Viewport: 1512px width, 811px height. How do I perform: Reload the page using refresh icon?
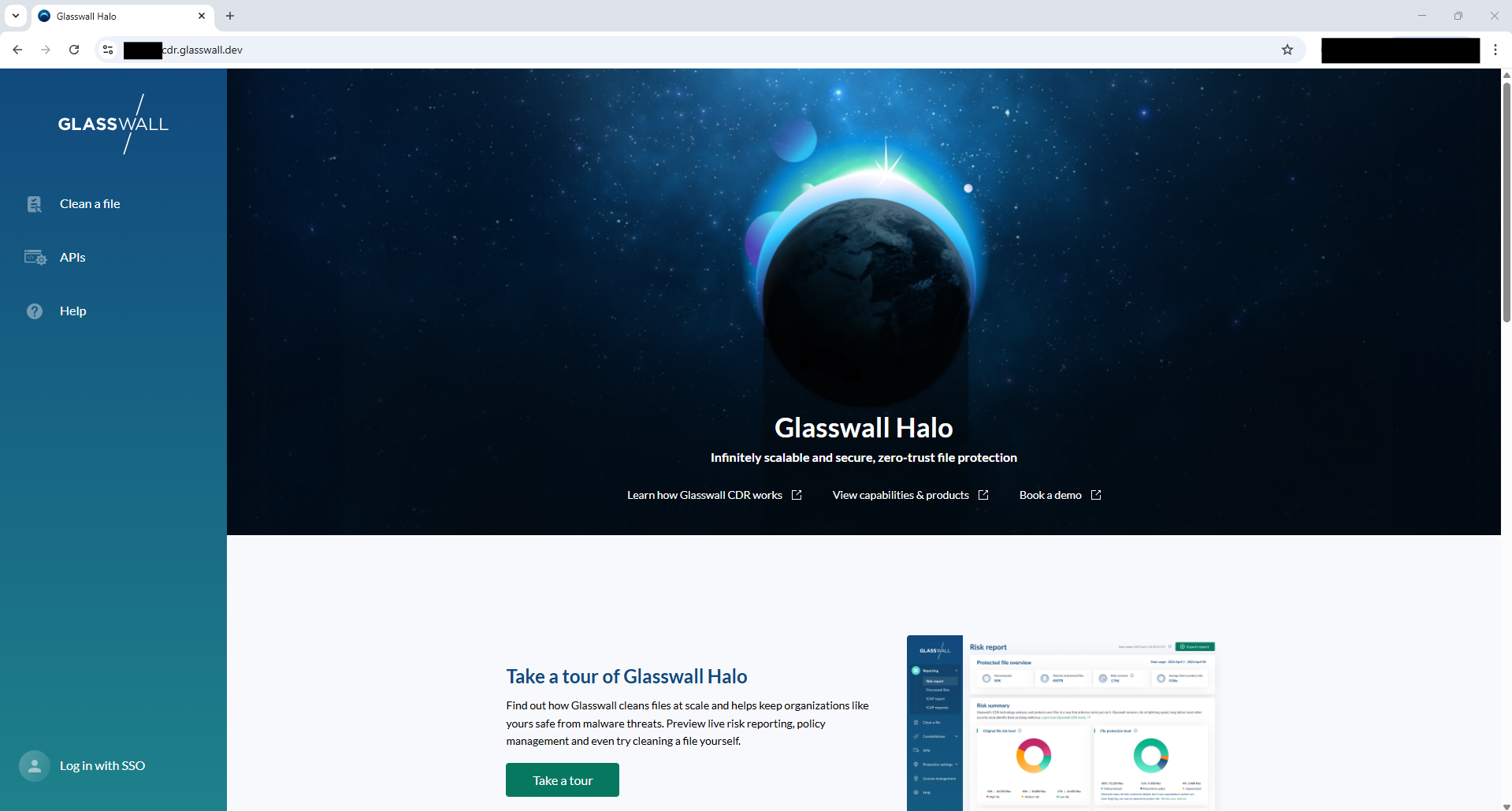pyautogui.click(x=74, y=50)
